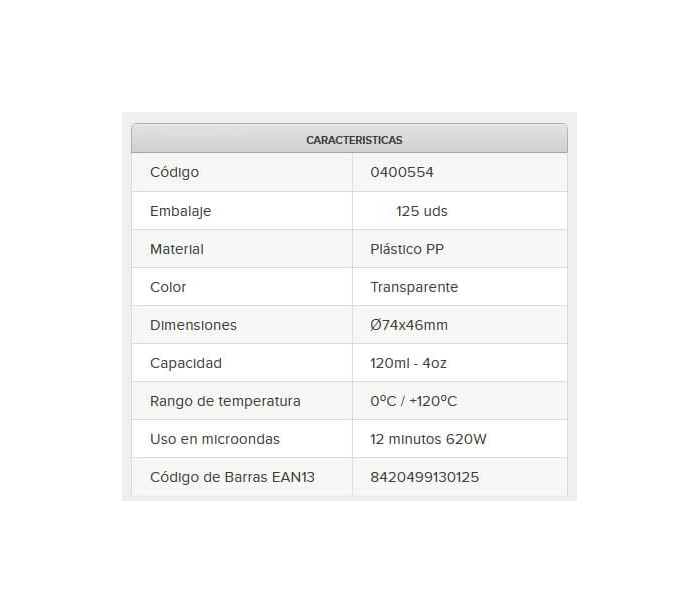The height and width of the screenshot is (614, 700).
Task: Select the Embalaje row label
Action: (180, 211)
